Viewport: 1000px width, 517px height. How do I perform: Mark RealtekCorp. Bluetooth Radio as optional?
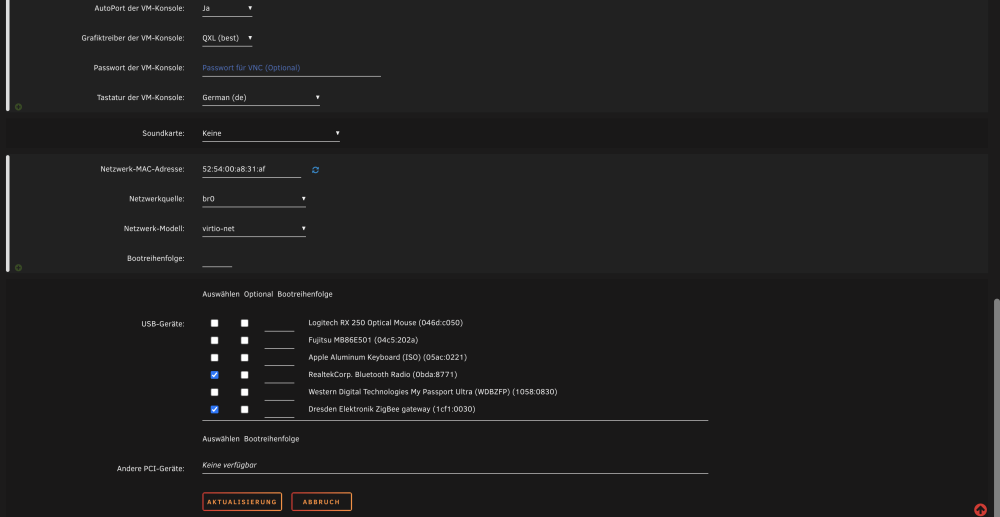(244, 375)
